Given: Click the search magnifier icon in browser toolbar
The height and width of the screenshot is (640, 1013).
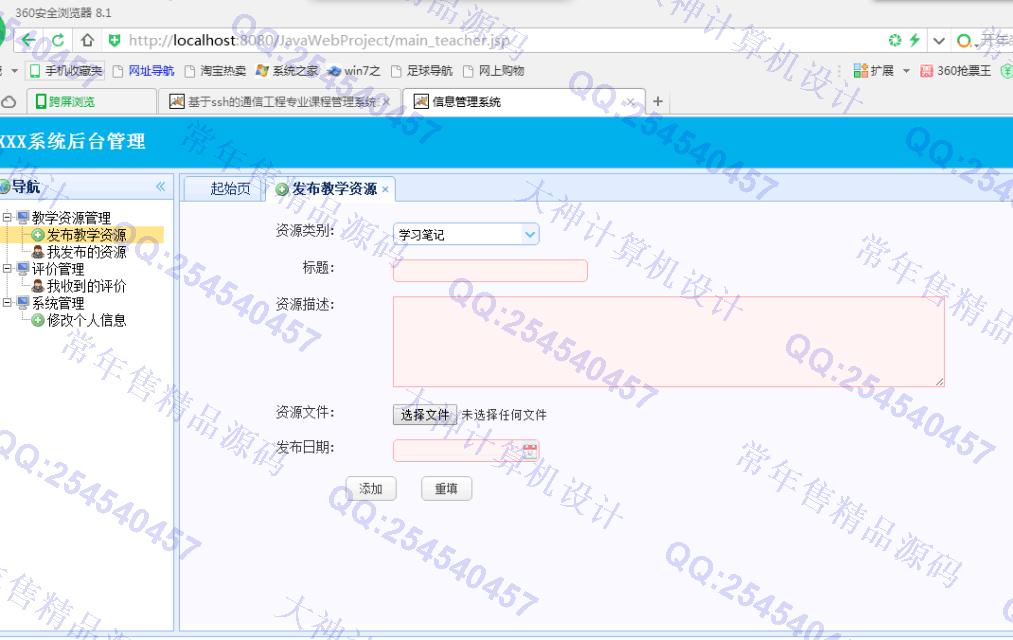Looking at the screenshot, I should point(964,41).
